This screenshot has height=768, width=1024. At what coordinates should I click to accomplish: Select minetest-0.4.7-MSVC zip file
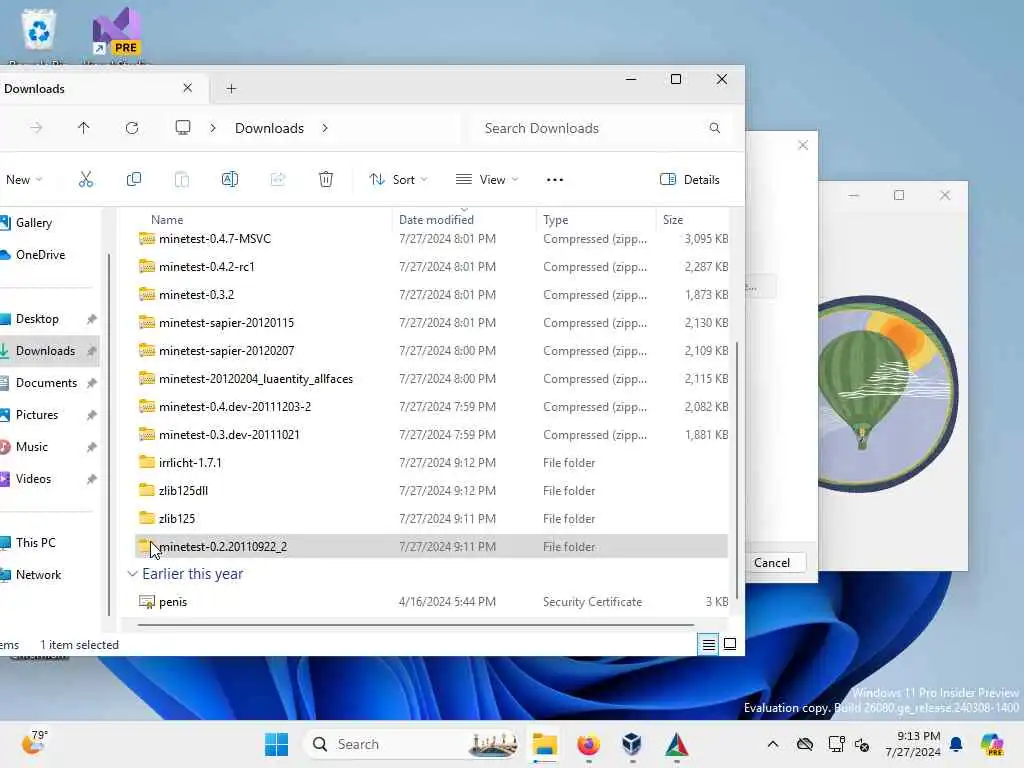pyautogui.click(x=431, y=239)
